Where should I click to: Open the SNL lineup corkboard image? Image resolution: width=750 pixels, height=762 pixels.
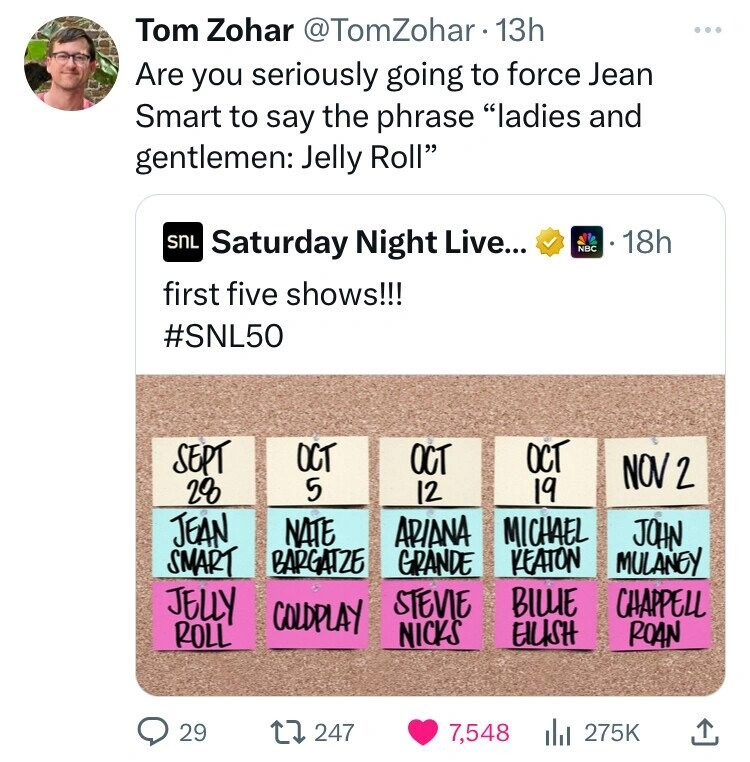coord(430,534)
